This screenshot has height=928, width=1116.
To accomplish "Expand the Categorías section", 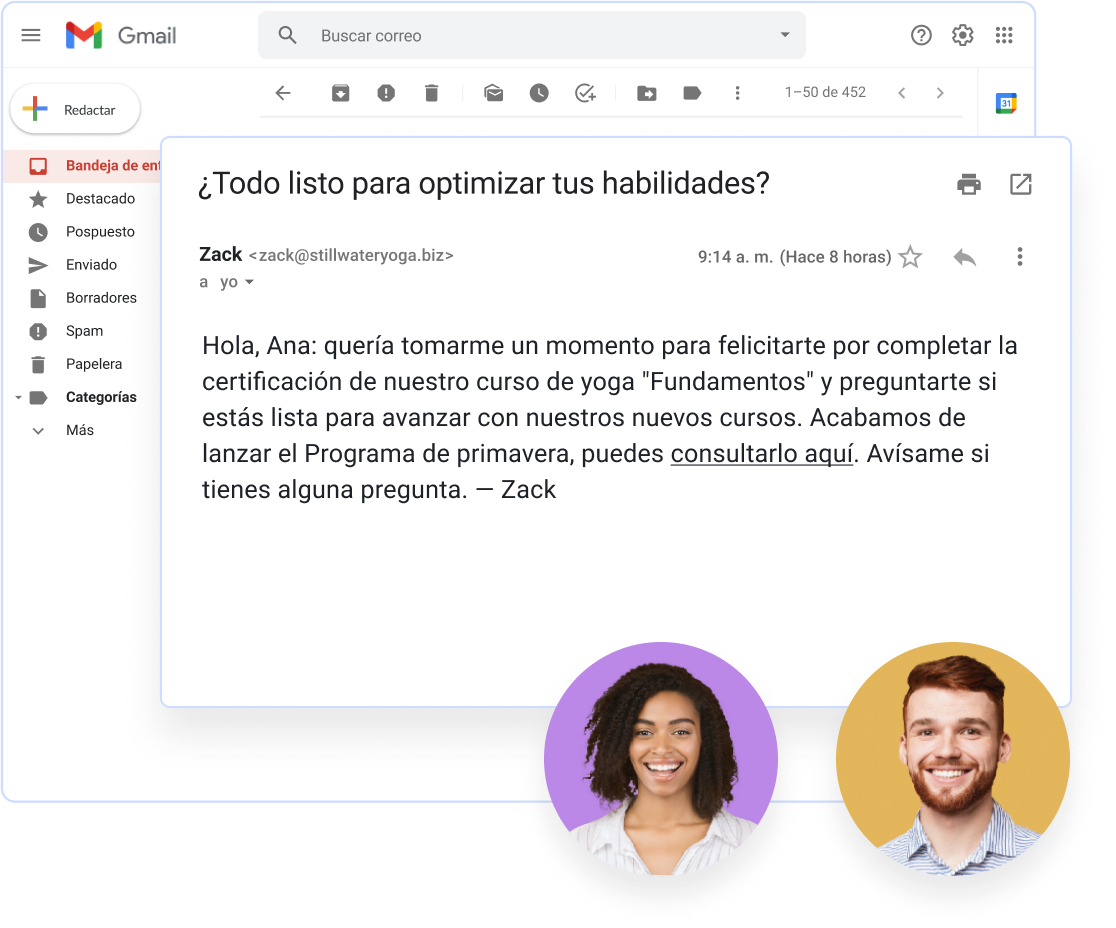I will [18, 398].
